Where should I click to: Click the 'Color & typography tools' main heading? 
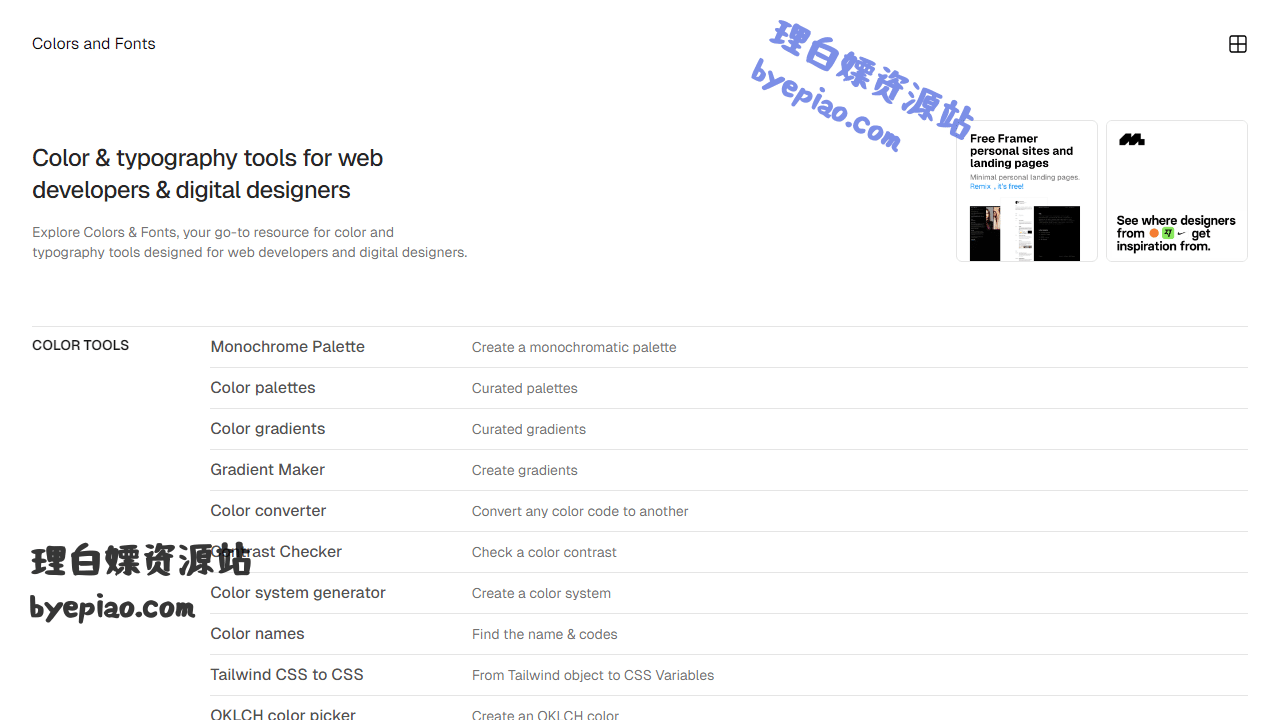tap(208, 174)
